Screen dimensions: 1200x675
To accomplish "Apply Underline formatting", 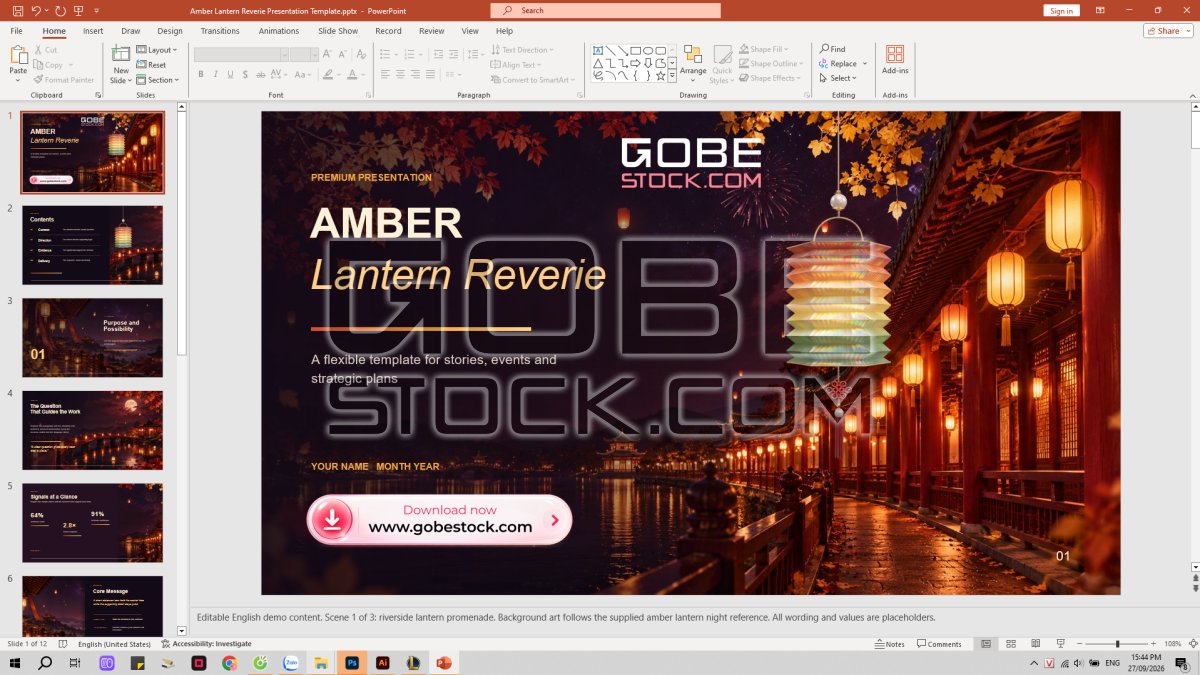I will tap(231, 74).
